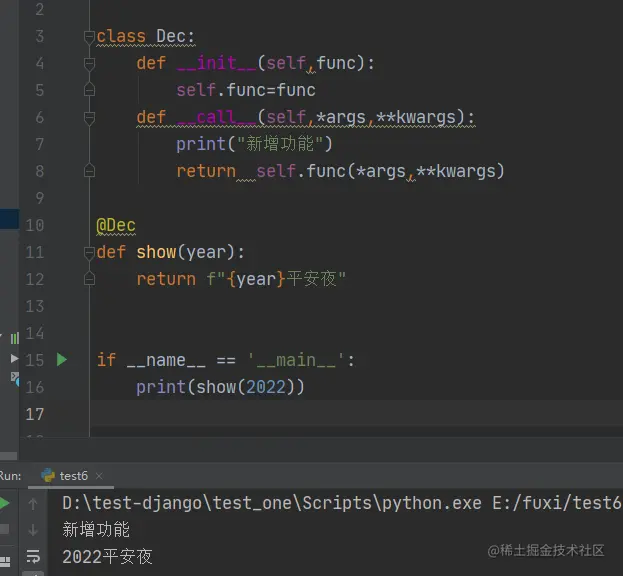This screenshot has width=623, height=576.
Task: Click the fold end marker on line 5
Action: tap(89, 90)
